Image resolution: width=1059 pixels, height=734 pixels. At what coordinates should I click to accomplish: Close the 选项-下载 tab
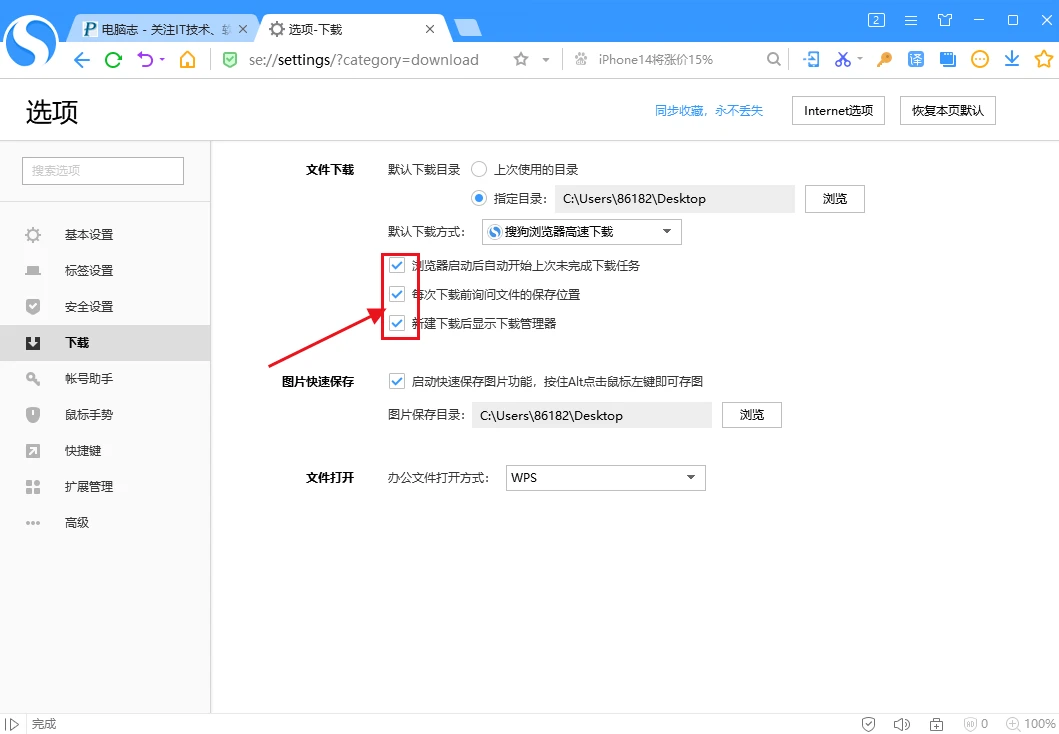point(430,29)
